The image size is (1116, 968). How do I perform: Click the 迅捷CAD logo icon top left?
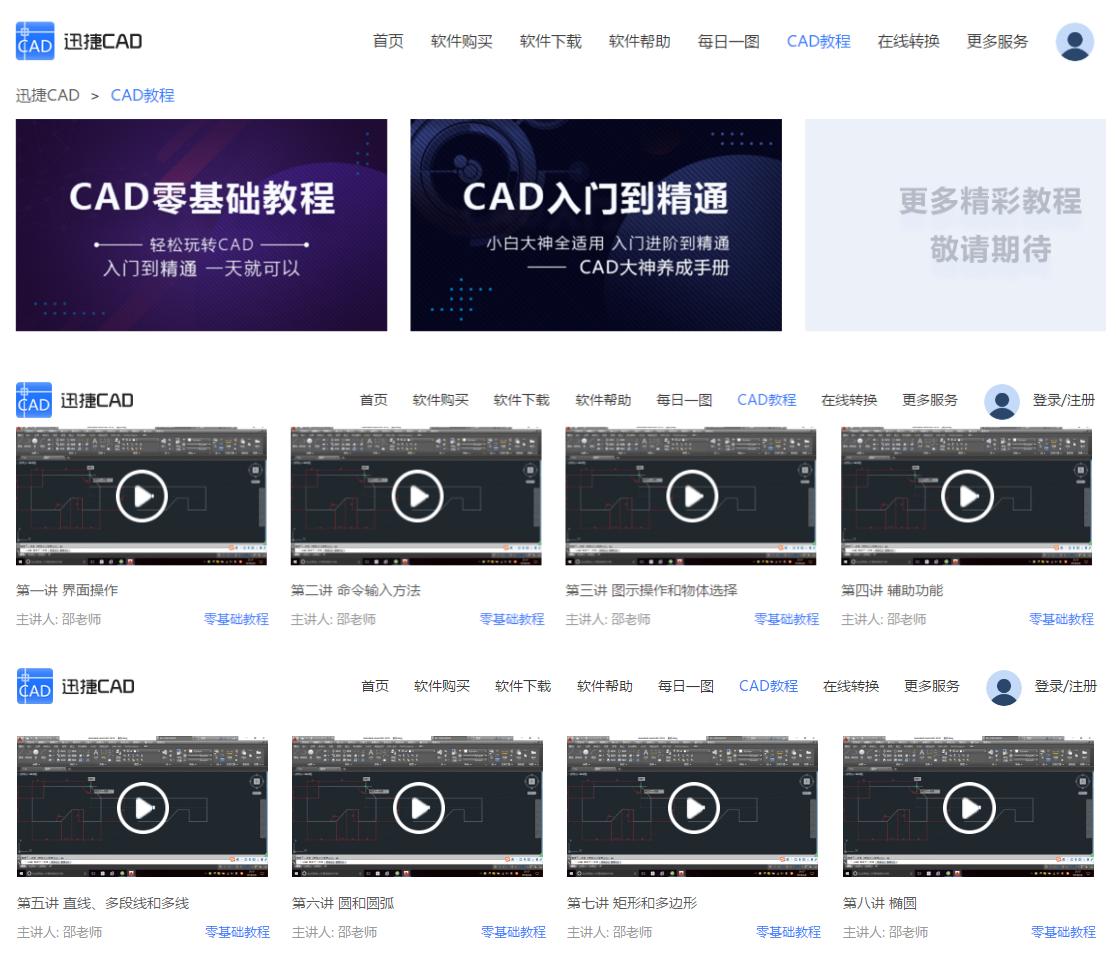point(34,42)
